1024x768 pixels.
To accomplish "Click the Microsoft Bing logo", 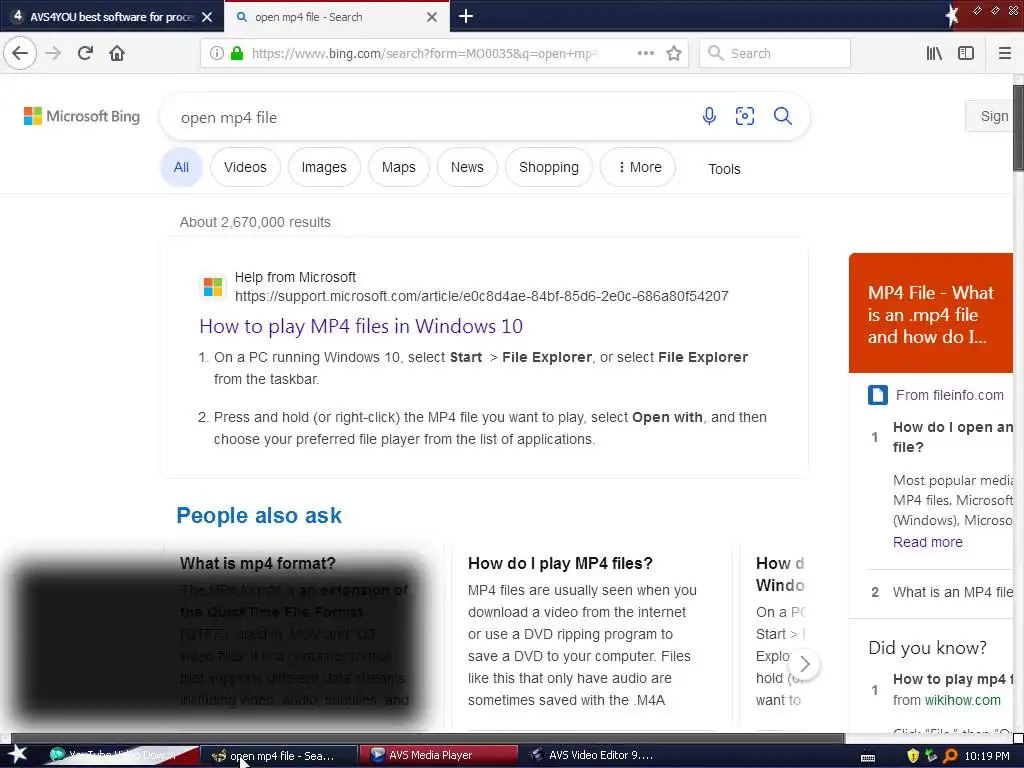I will click(82, 116).
